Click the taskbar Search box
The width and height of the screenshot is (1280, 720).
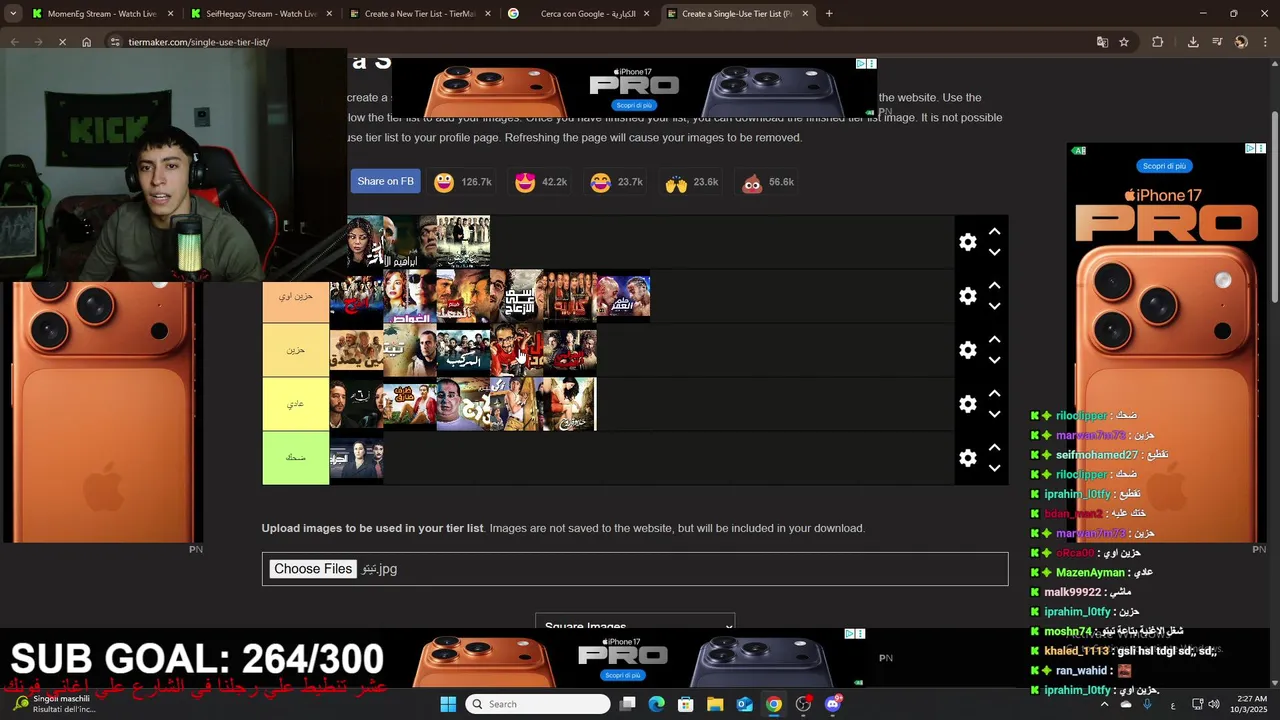(539, 704)
